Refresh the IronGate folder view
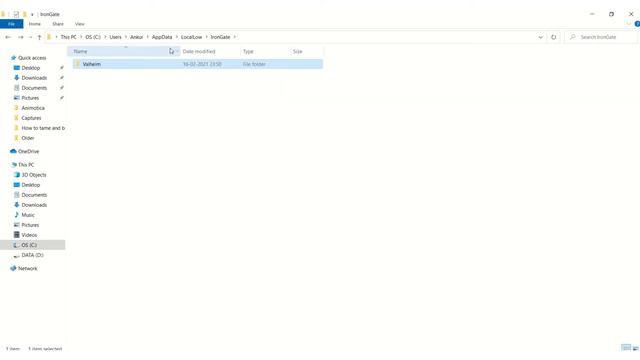This screenshot has height=360, width=640. click(x=553, y=37)
